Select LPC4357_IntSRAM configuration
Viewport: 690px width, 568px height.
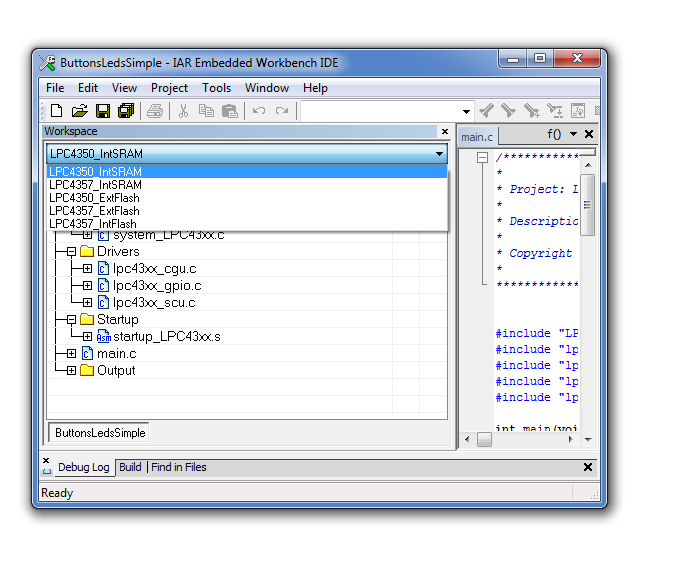(x=247, y=185)
